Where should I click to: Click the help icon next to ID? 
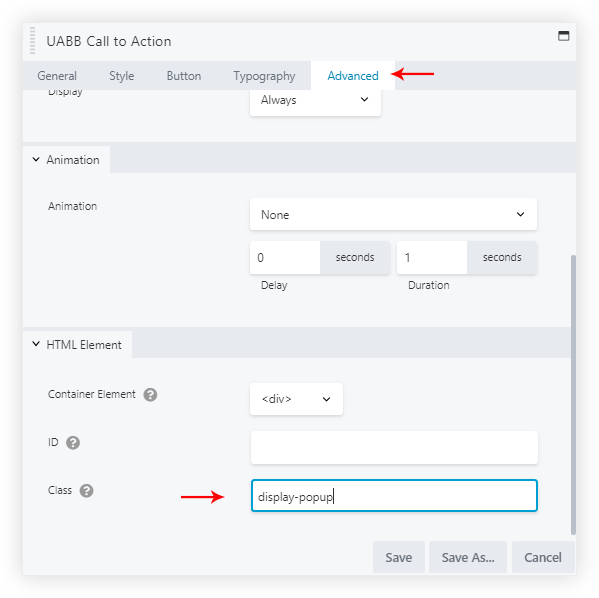(x=73, y=443)
